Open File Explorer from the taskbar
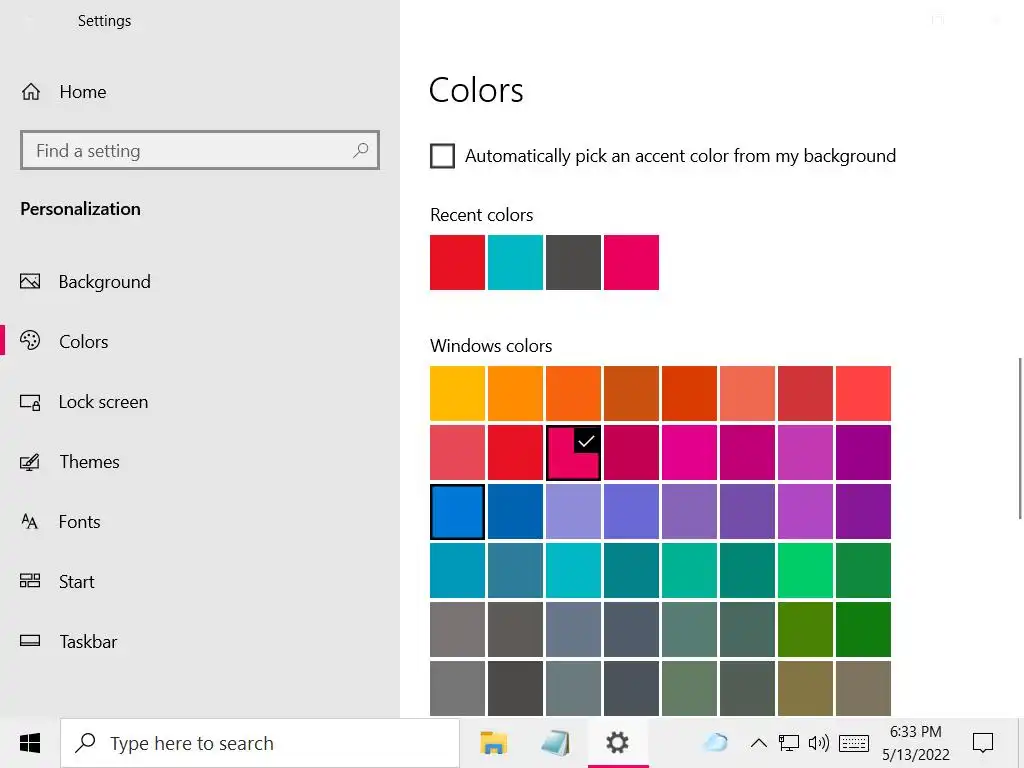 pyautogui.click(x=494, y=743)
